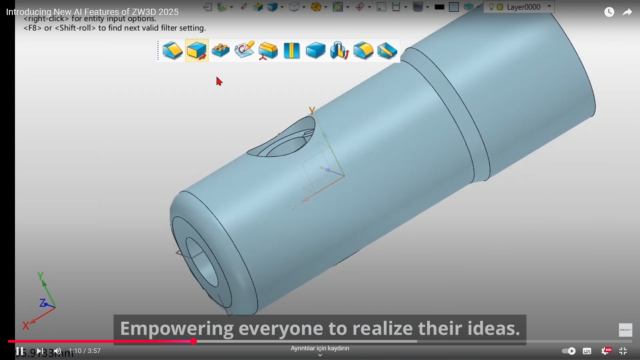Open video title 'Introducing New AI Features of ZW3D 2025'
Image resolution: width=640 pixels, height=360 pixels.
point(92,12)
